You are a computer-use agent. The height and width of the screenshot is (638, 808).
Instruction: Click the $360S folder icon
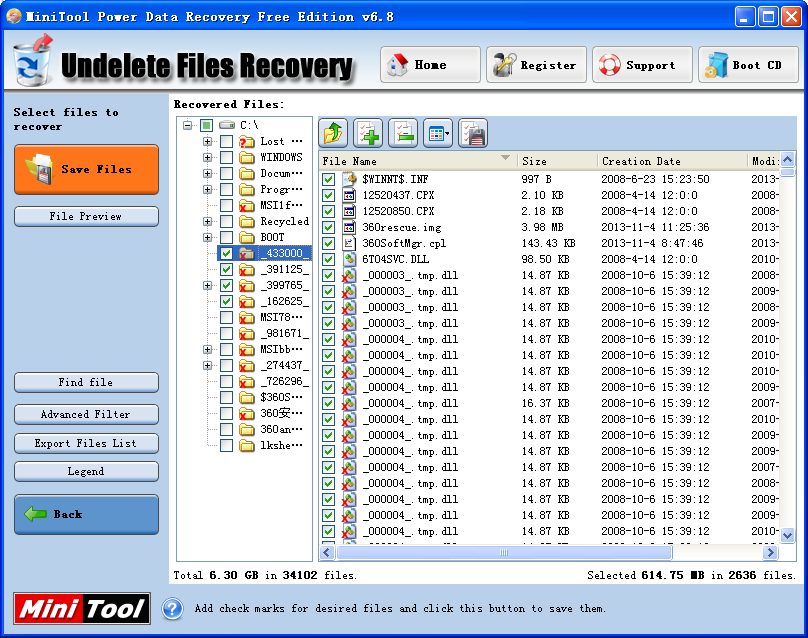click(x=247, y=397)
